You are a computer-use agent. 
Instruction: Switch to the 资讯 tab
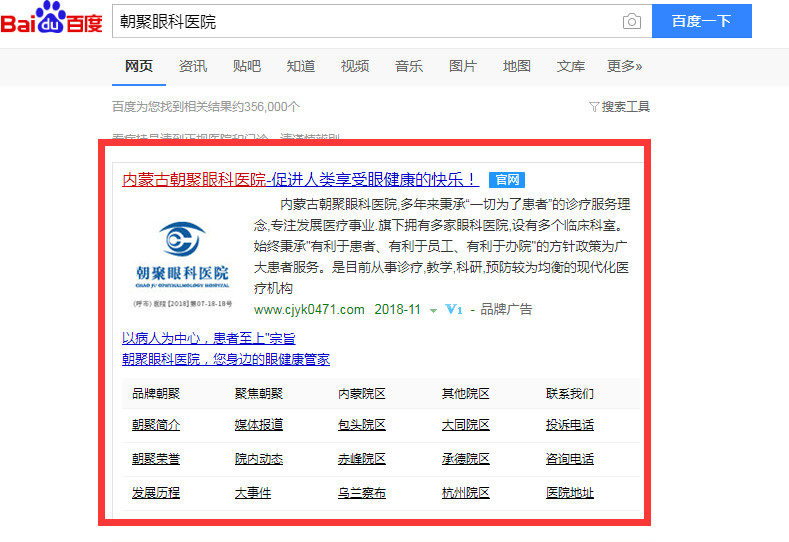193,66
